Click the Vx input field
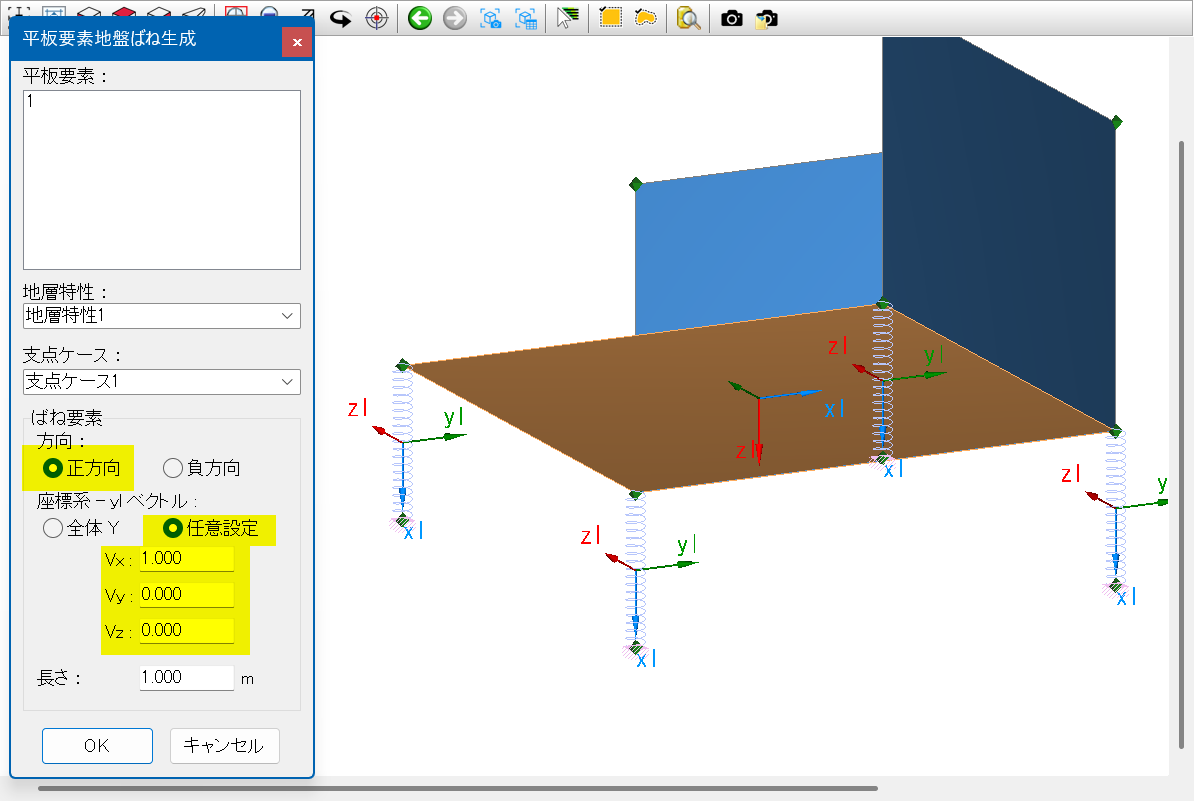Image resolution: width=1194 pixels, height=801 pixels. coord(187,559)
